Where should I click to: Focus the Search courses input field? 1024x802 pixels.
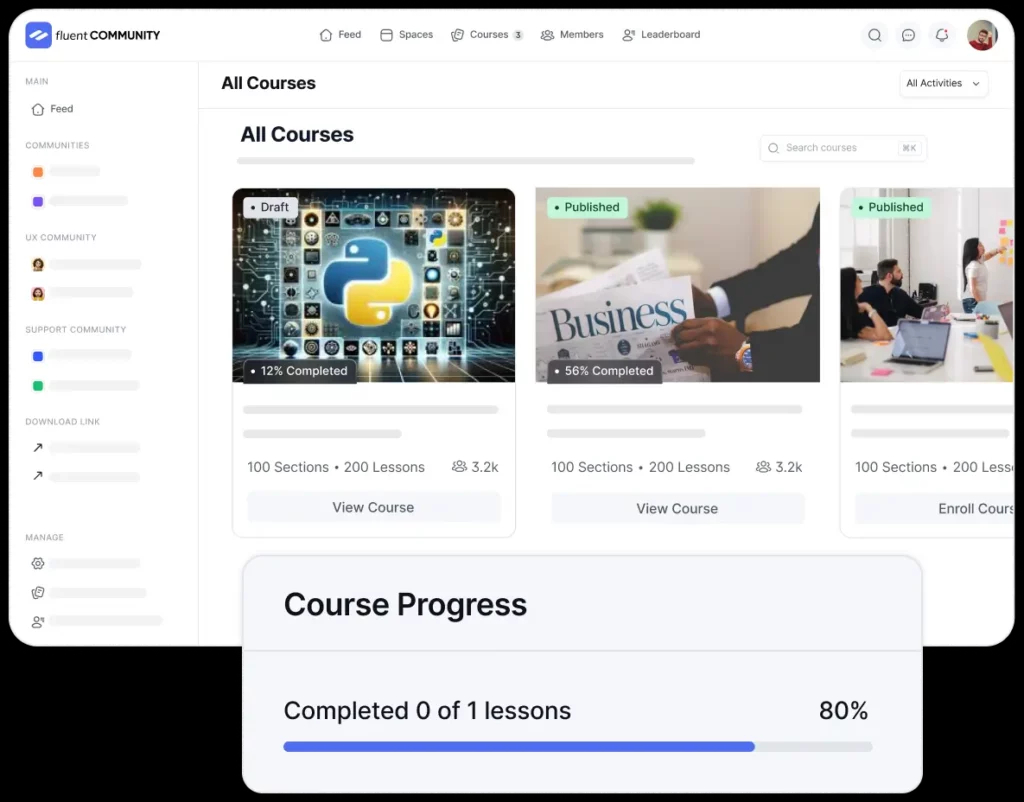(843, 148)
